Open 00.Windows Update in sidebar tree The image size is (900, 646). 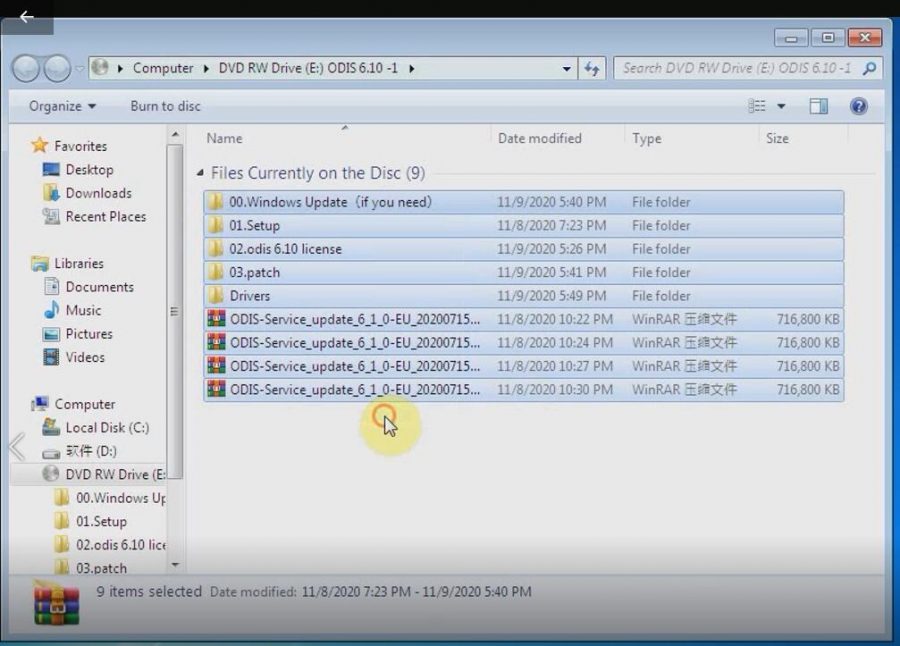(121, 498)
